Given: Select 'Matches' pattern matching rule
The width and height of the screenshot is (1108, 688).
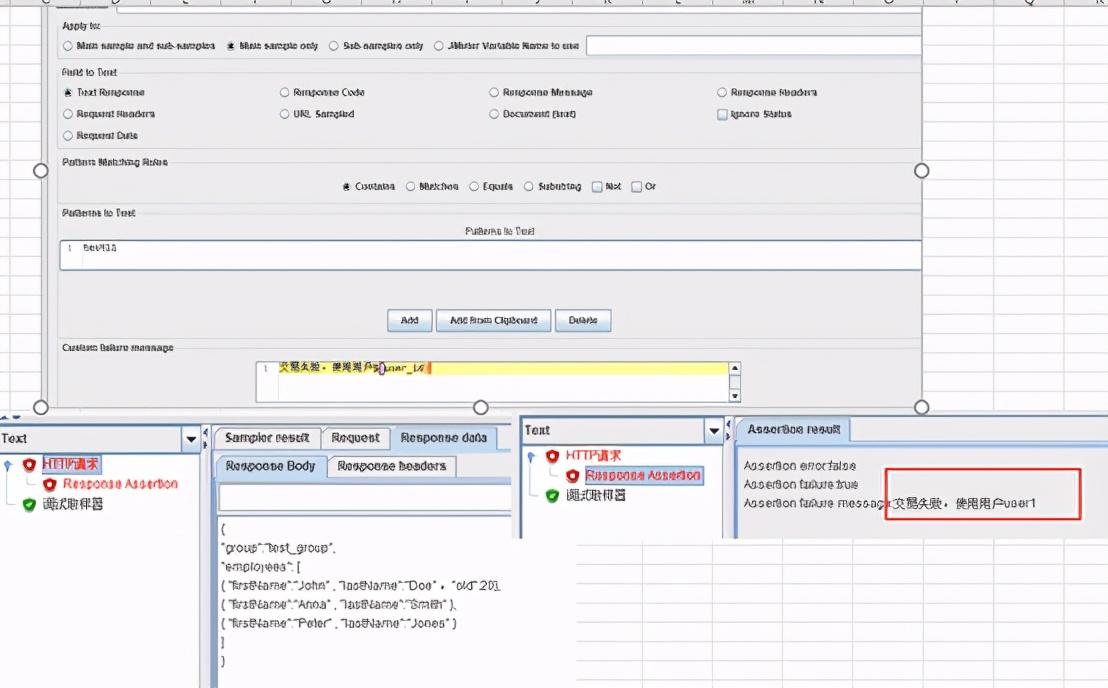Looking at the screenshot, I should pyautogui.click(x=410, y=186).
